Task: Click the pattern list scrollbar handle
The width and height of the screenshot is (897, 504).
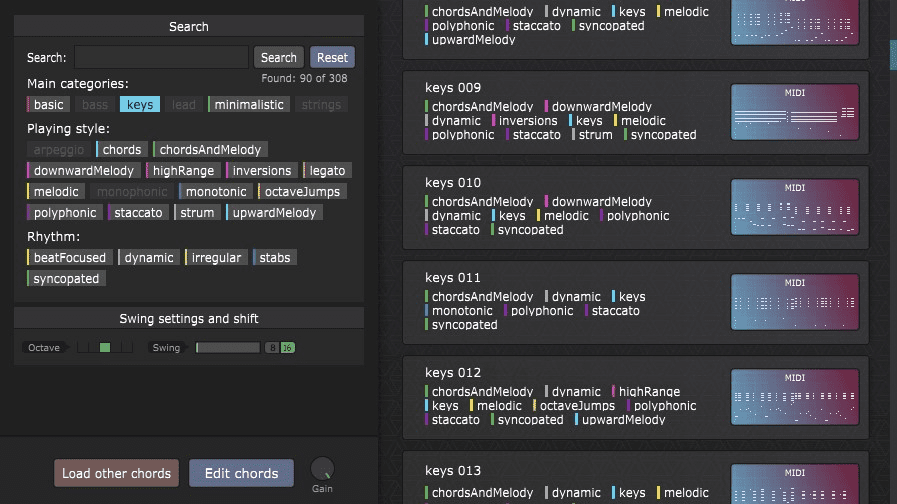Action: 894,55
